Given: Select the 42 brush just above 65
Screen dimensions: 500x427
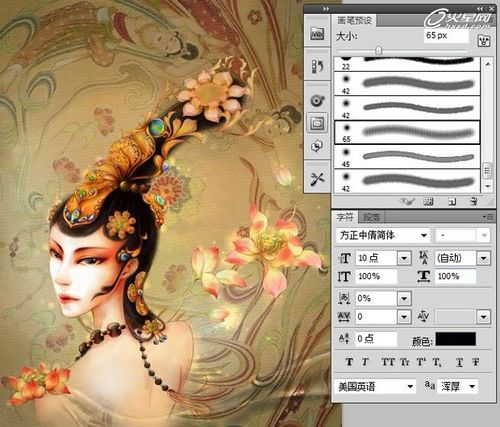Looking at the screenshot, I should click(x=407, y=108).
